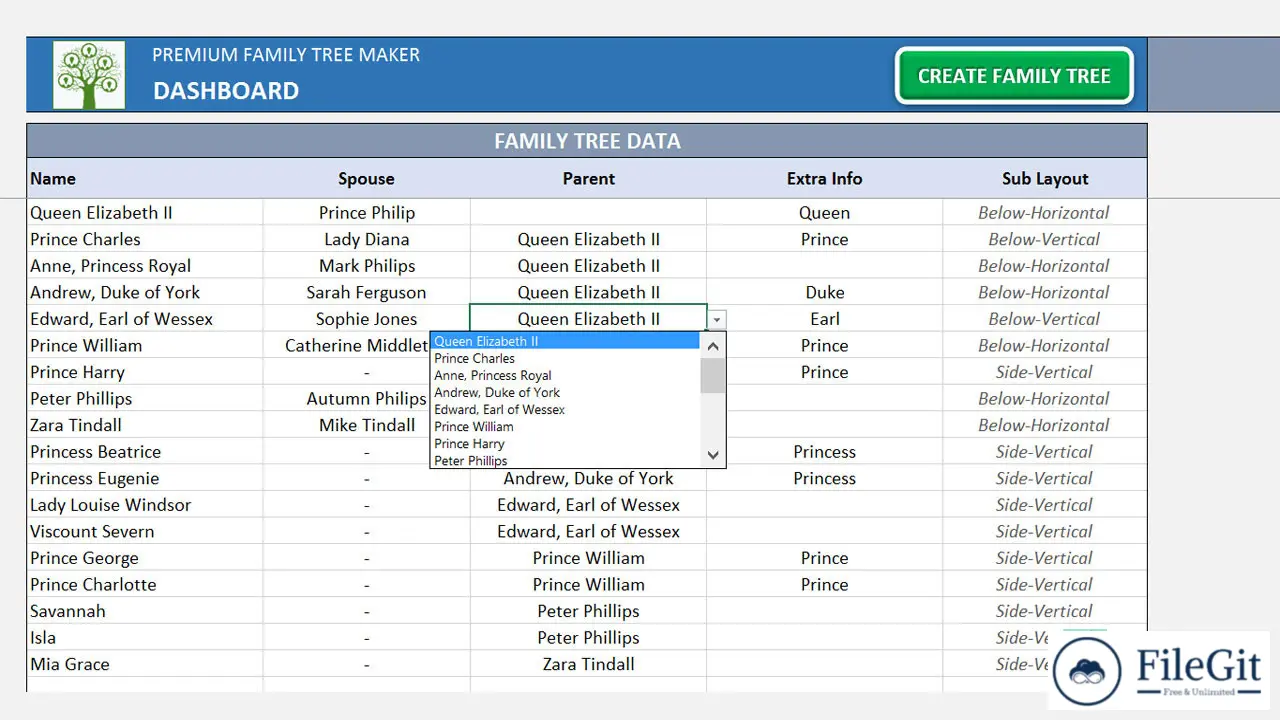Select Princess Beatrice's Extra Info cell
Viewport: 1280px width, 720px height.
(x=824, y=451)
